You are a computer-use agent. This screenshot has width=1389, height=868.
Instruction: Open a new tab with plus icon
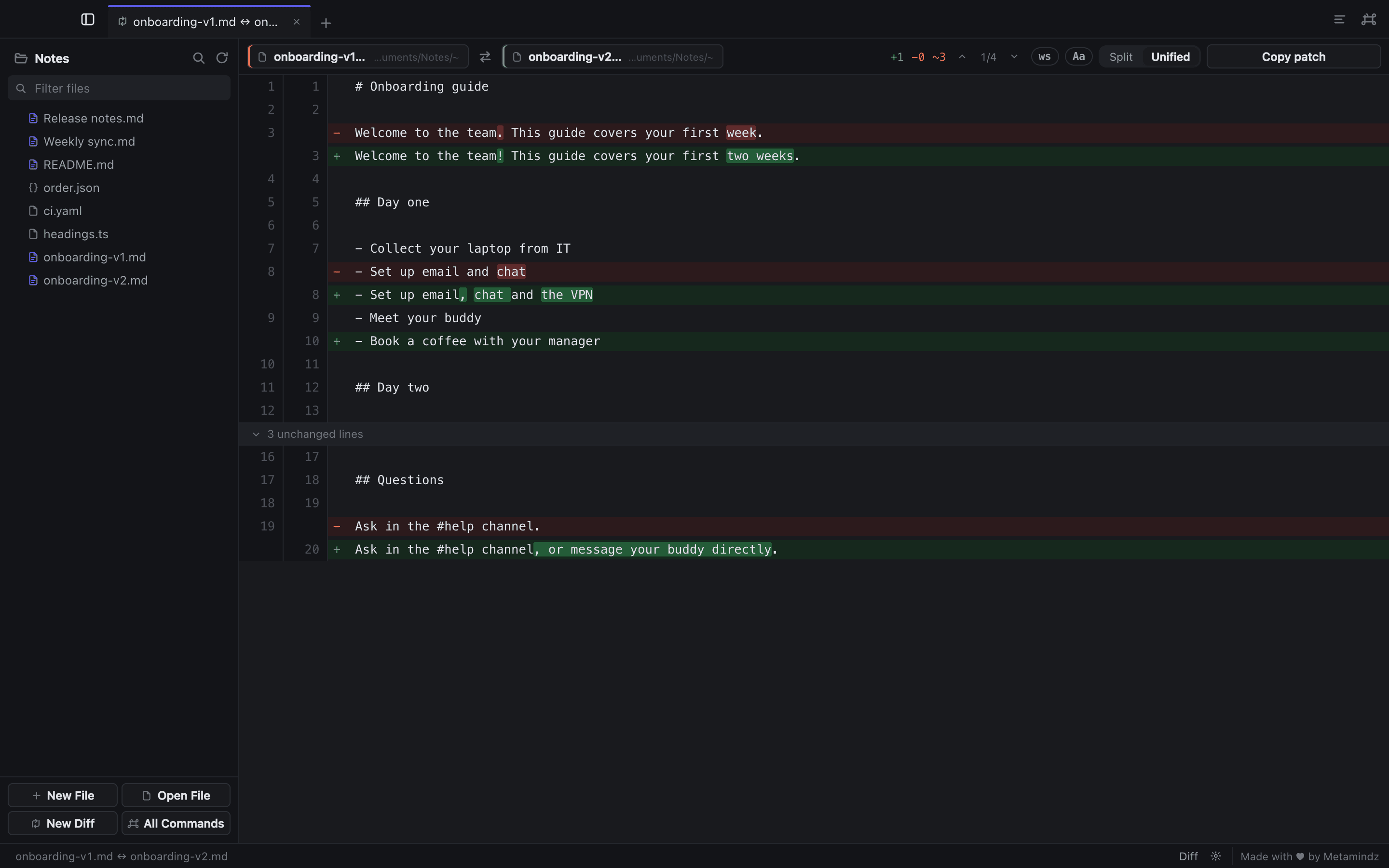pyautogui.click(x=326, y=23)
